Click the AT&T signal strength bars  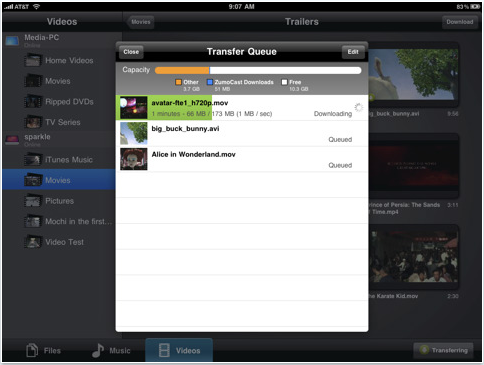(x=8, y=7)
